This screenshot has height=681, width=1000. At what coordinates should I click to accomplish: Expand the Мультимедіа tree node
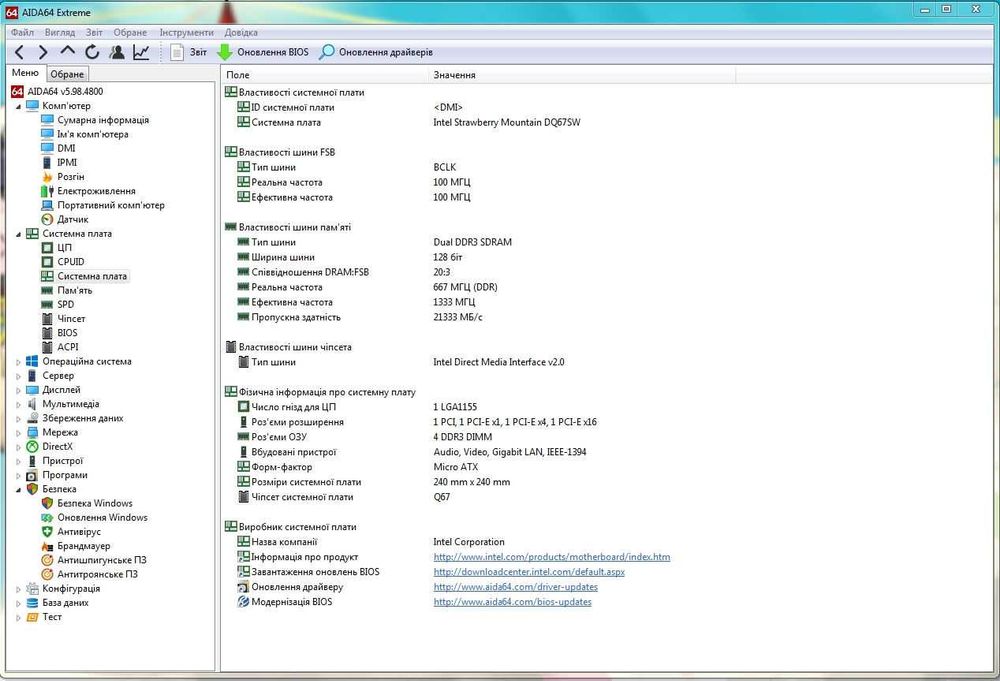click(x=18, y=404)
